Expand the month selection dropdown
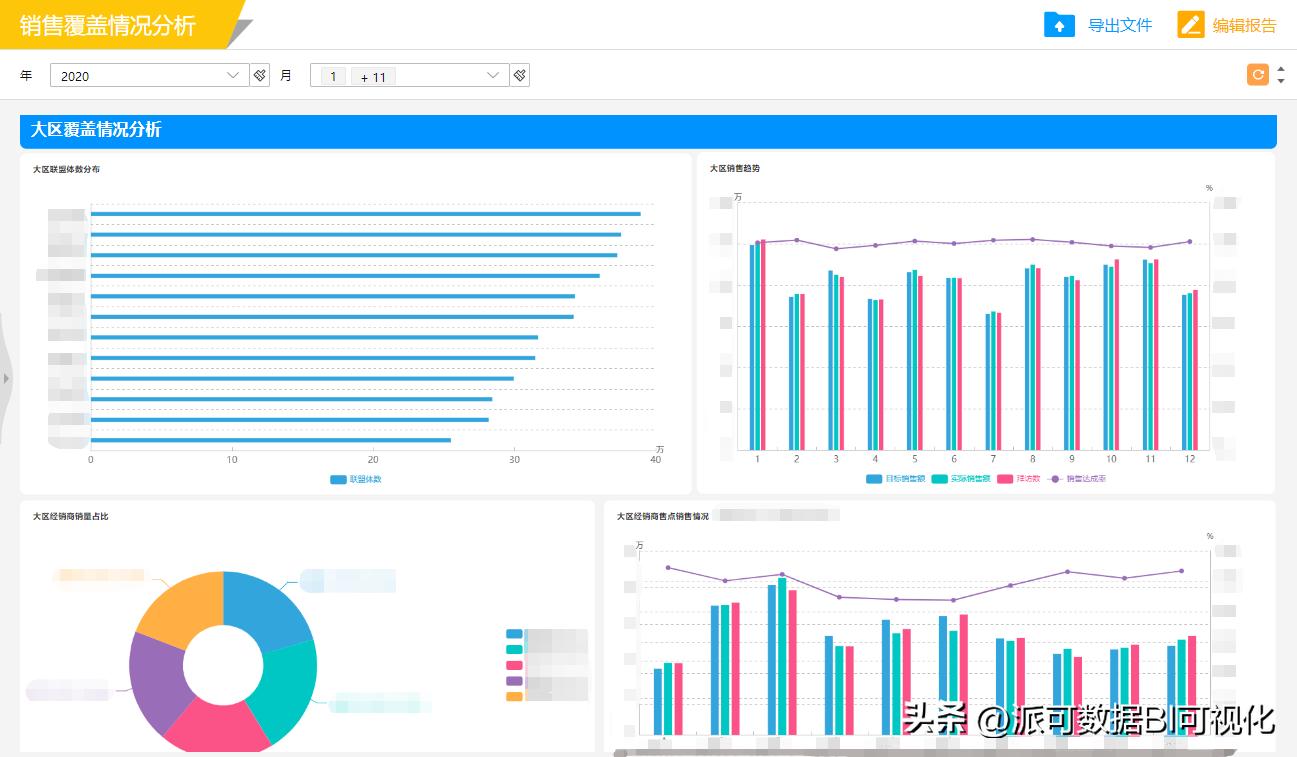 point(492,74)
